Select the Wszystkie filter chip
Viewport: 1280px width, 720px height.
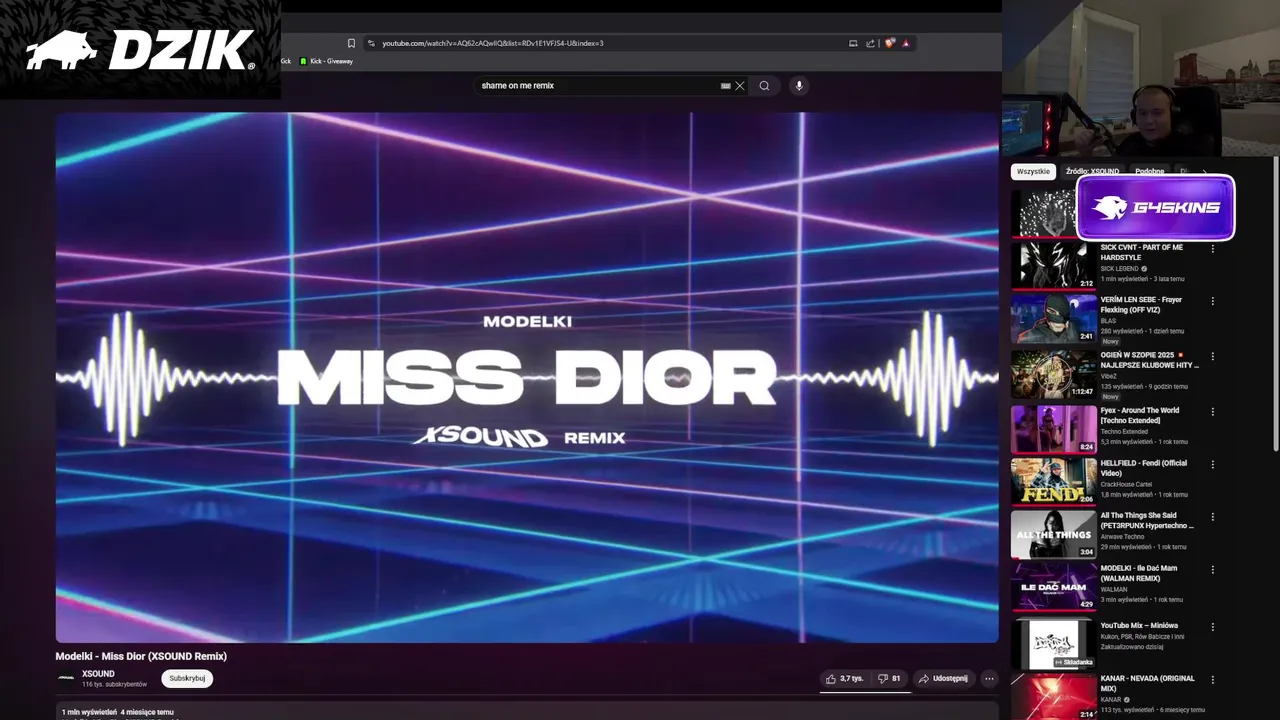tap(1033, 171)
